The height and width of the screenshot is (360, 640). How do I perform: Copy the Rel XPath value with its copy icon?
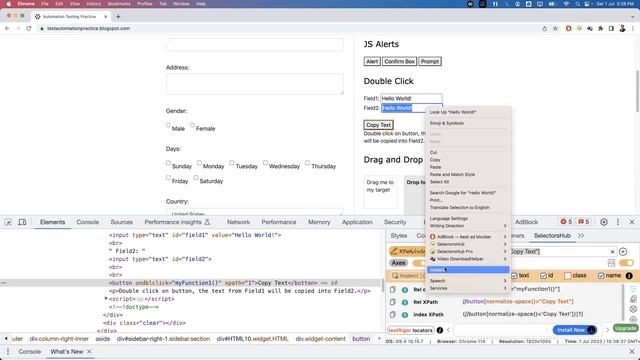[x=392, y=302]
